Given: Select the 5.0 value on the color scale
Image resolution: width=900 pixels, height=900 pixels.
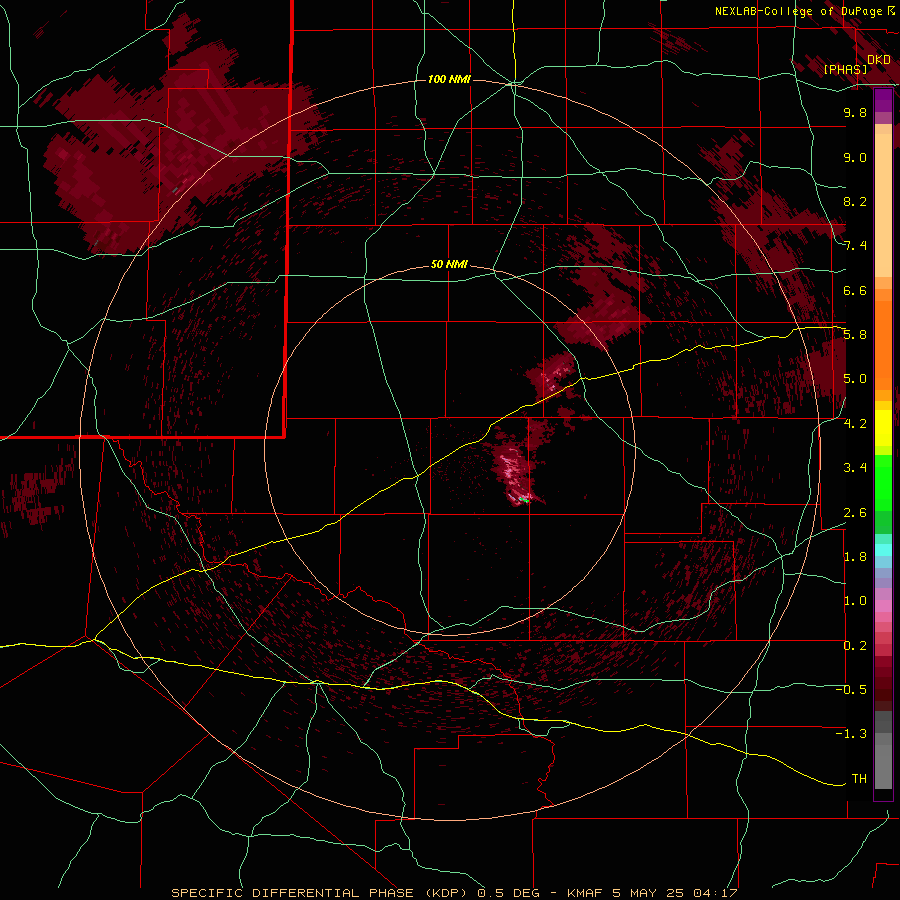Looking at the screenshot, I should point(855,379).
